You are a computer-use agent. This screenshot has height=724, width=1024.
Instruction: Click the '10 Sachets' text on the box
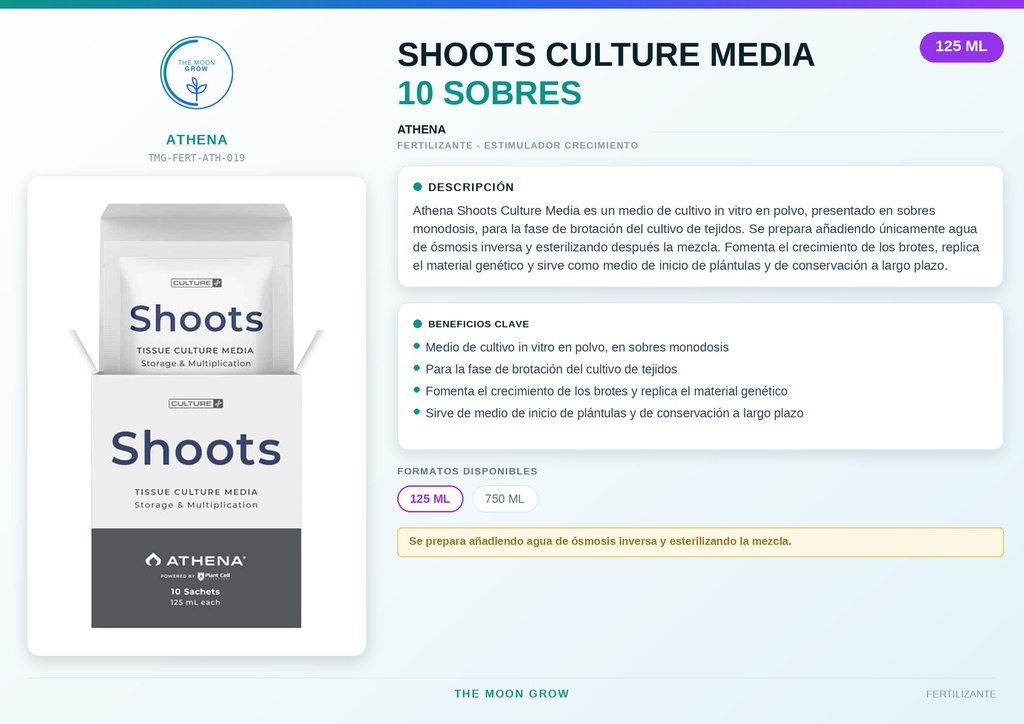pyautogui.click(x=195, y=591)
